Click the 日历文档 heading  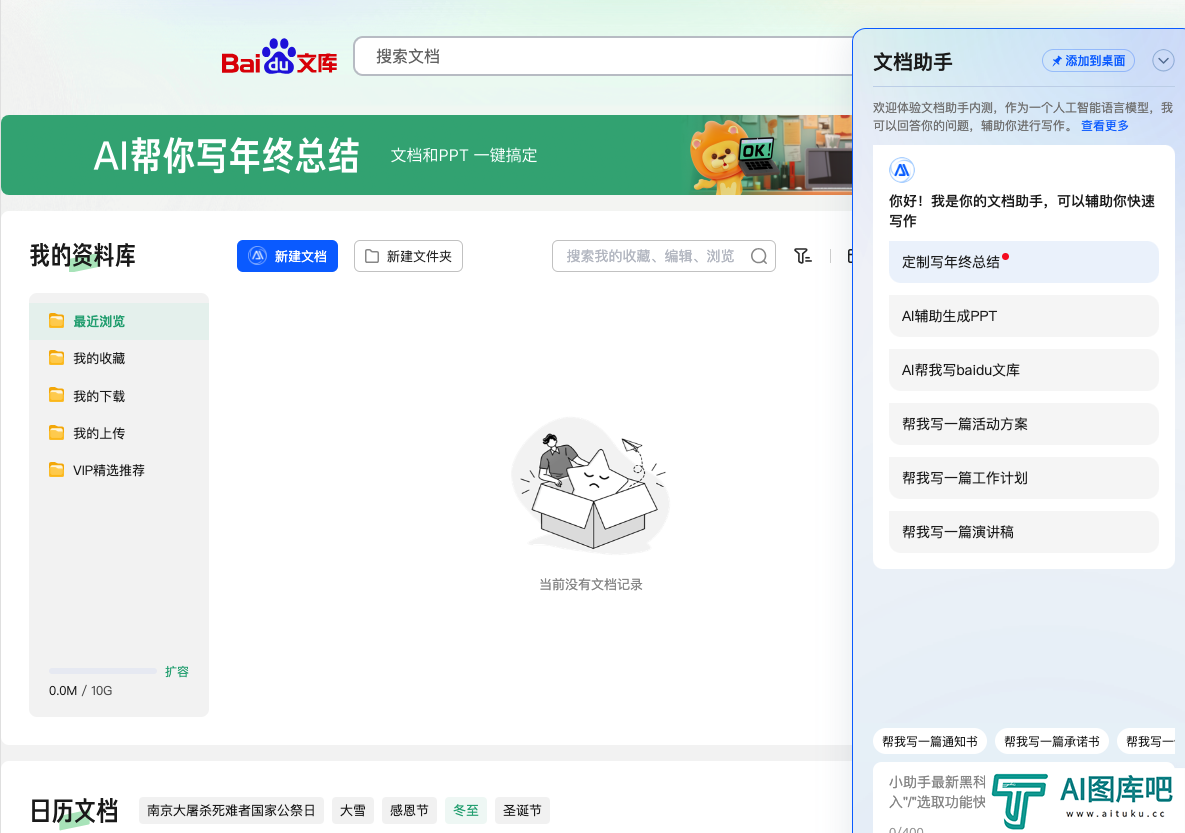pos(74,811)
